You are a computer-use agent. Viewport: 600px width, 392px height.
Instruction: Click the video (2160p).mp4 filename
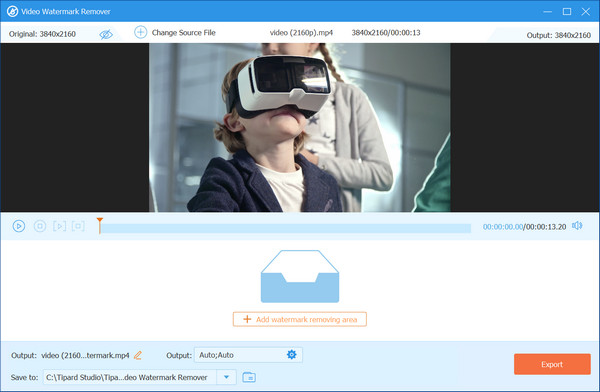[x=301, y=33]
